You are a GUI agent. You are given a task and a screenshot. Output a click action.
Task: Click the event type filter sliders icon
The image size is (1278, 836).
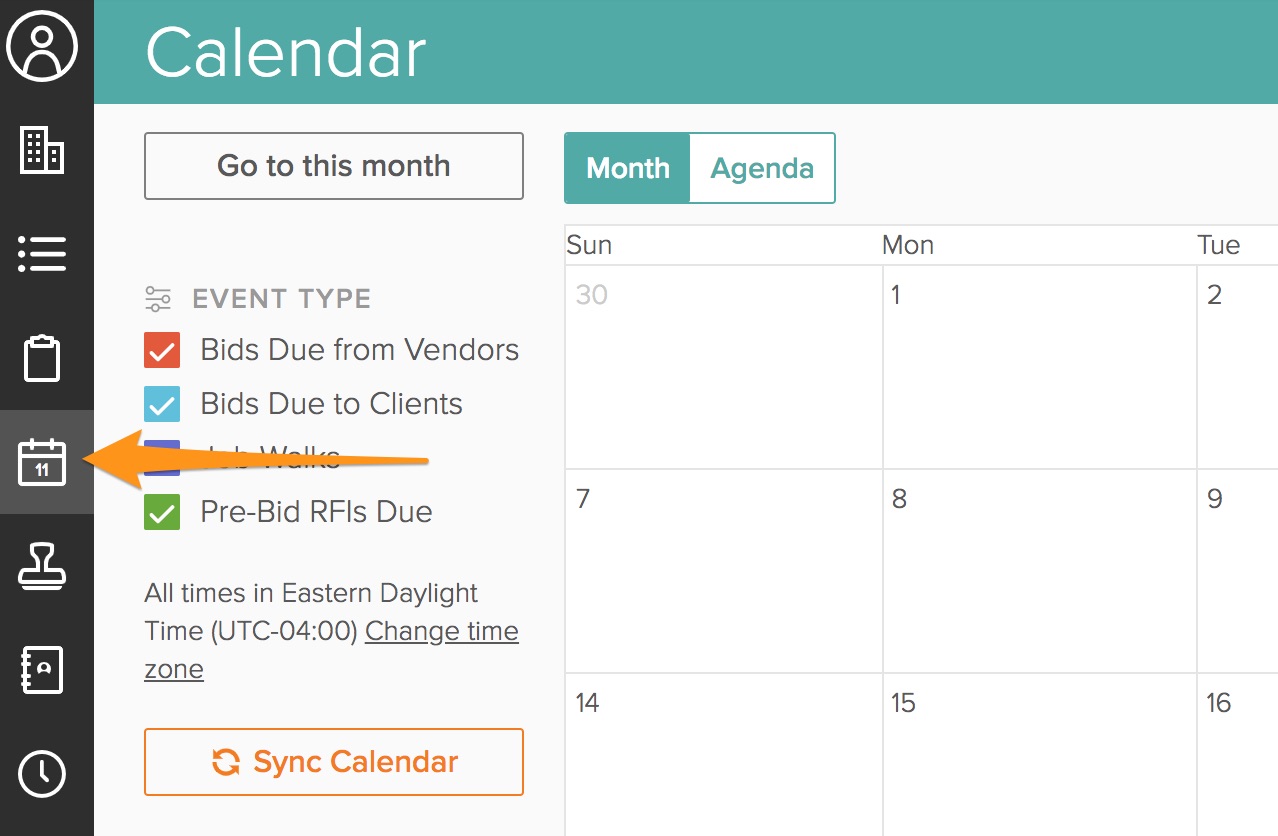tap(158, 298)
